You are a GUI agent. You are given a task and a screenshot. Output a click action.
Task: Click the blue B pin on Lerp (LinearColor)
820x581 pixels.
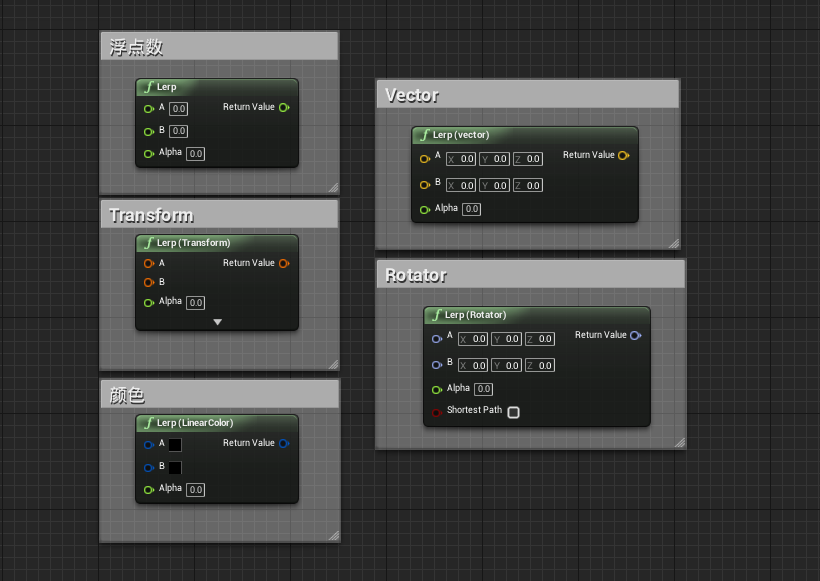(149, 466)
